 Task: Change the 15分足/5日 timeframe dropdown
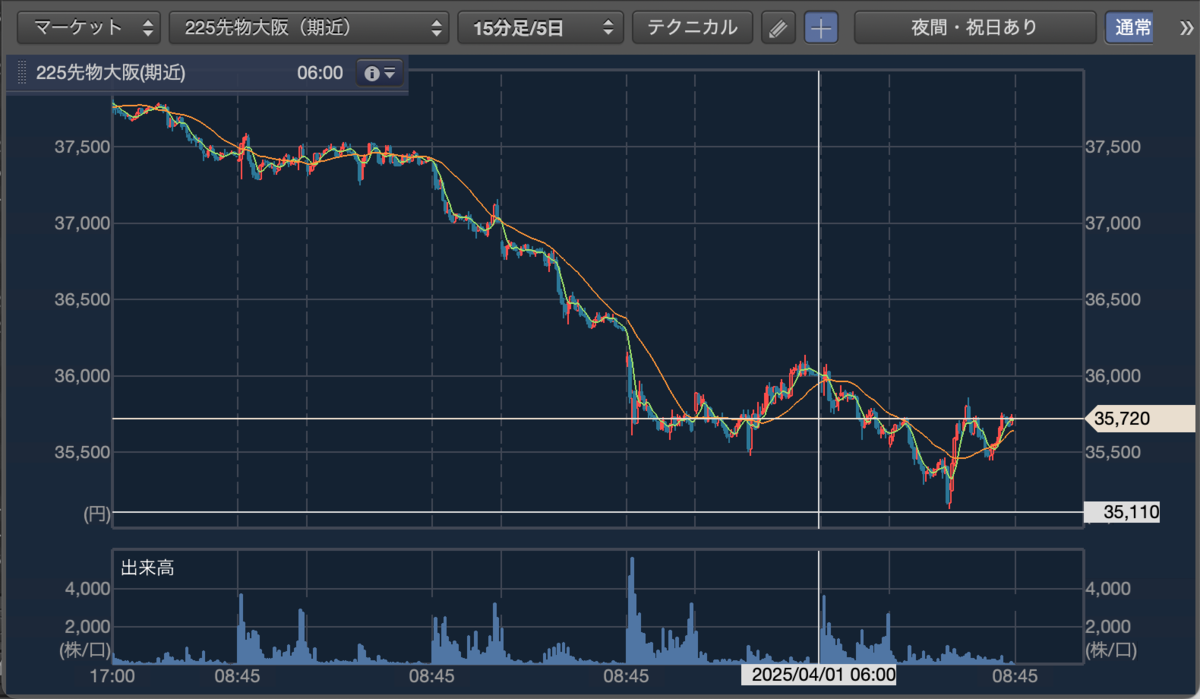pyautogui.click(x=540, y=27)
